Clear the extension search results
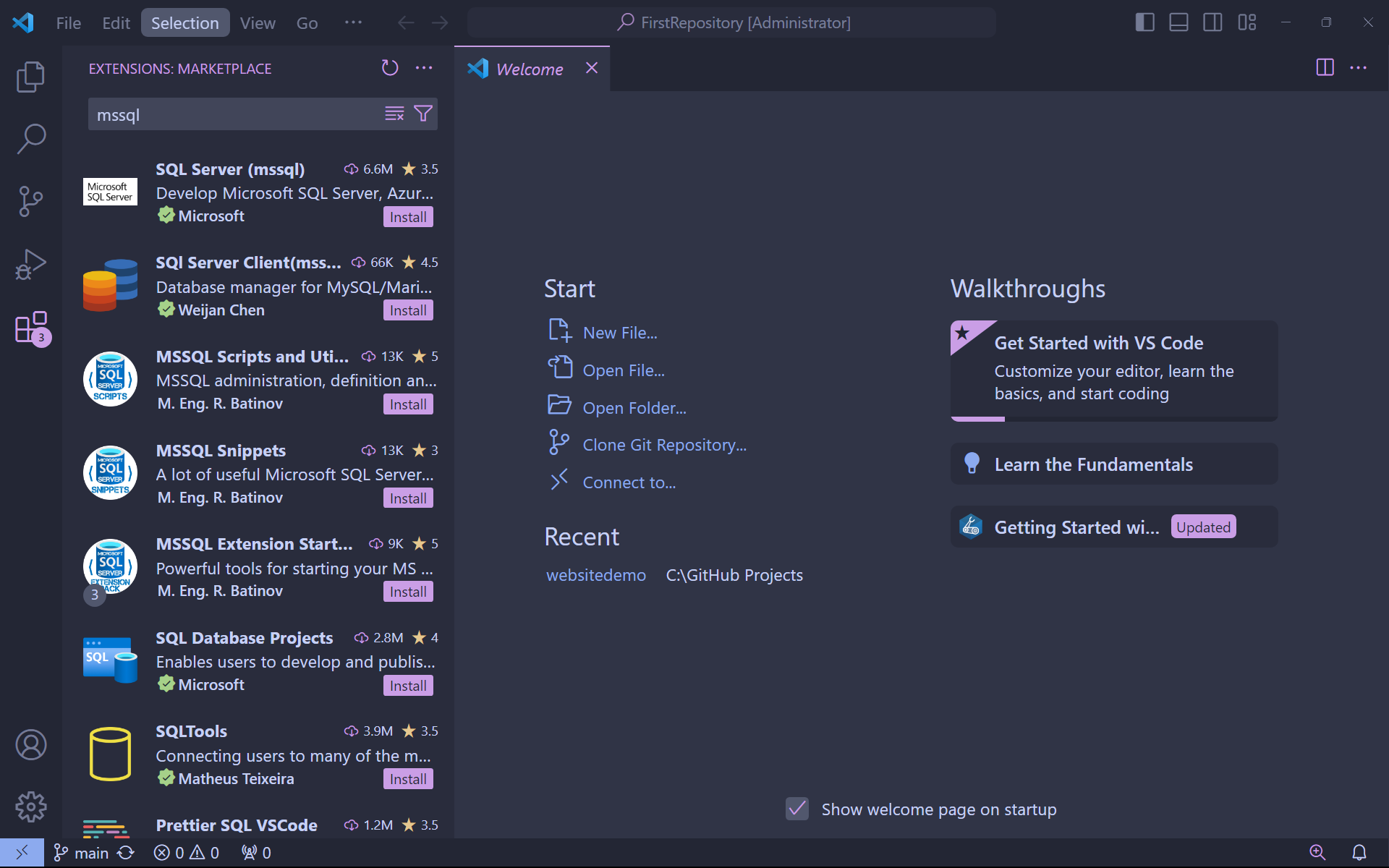1389x868 pixels. click(394, 114)
